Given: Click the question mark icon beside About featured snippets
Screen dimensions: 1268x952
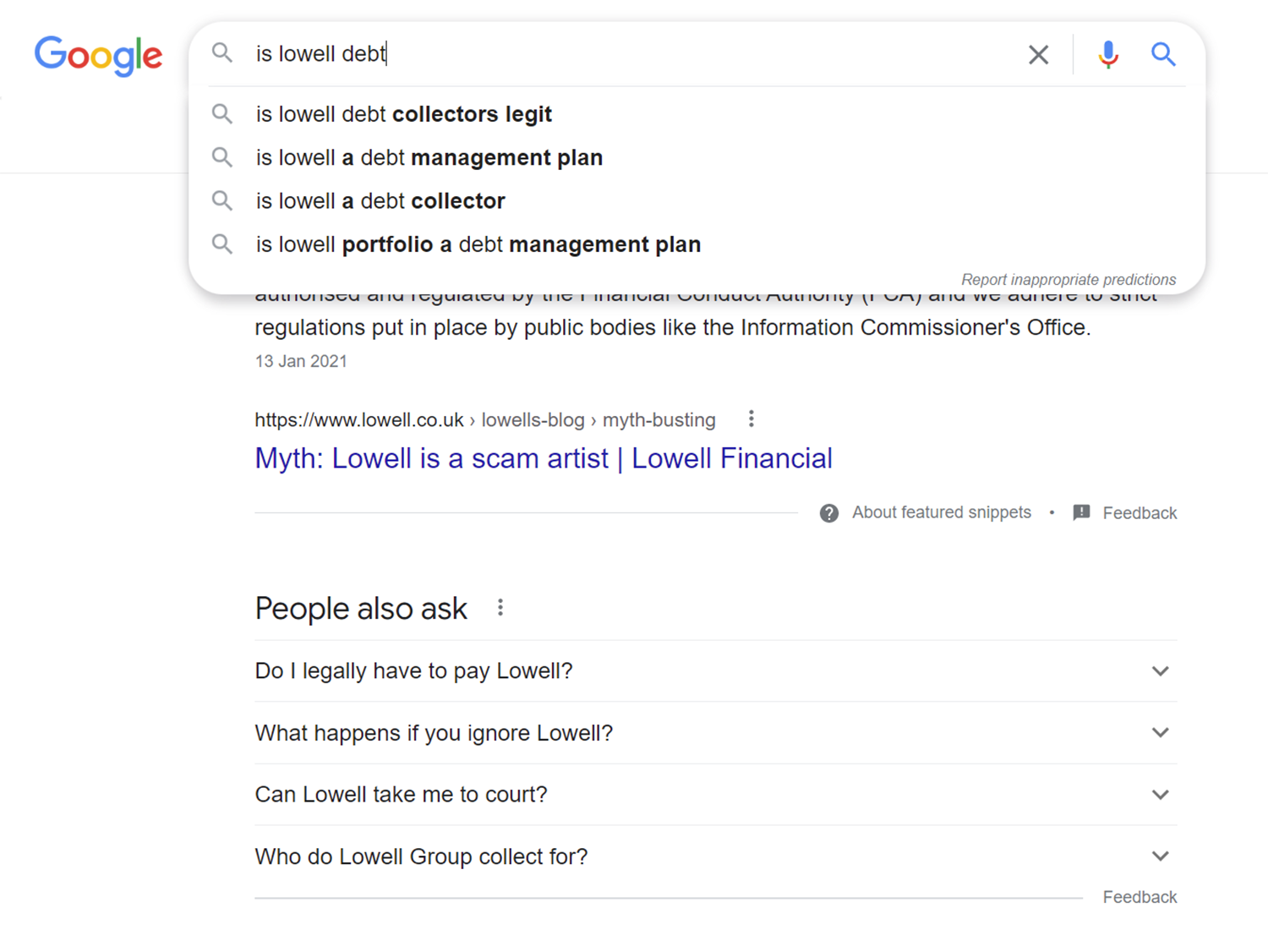Looking at the screenshot, I should click(829, 512).
